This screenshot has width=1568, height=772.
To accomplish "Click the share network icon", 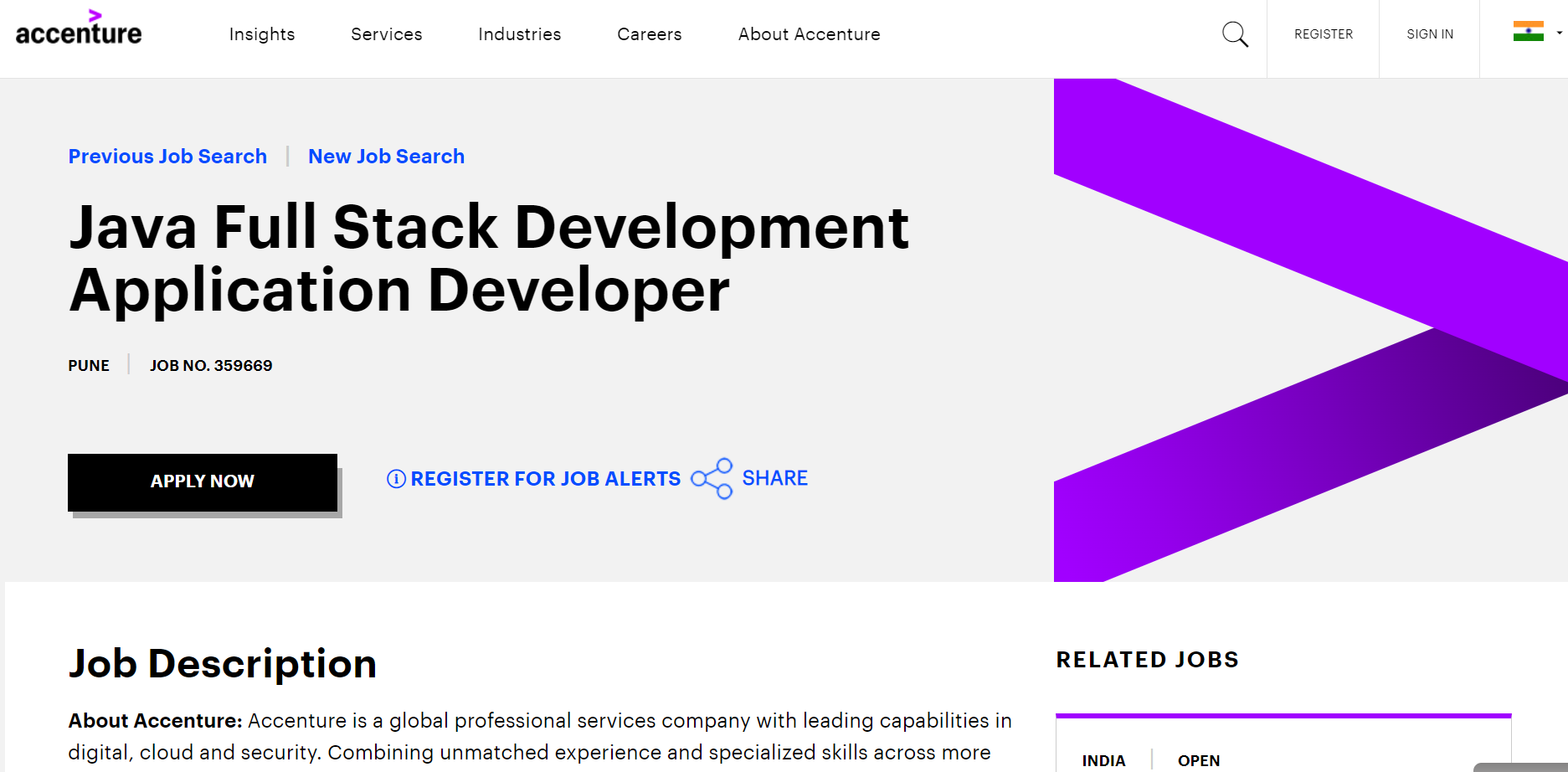I will pyautogui.click(x=712, y=479).
